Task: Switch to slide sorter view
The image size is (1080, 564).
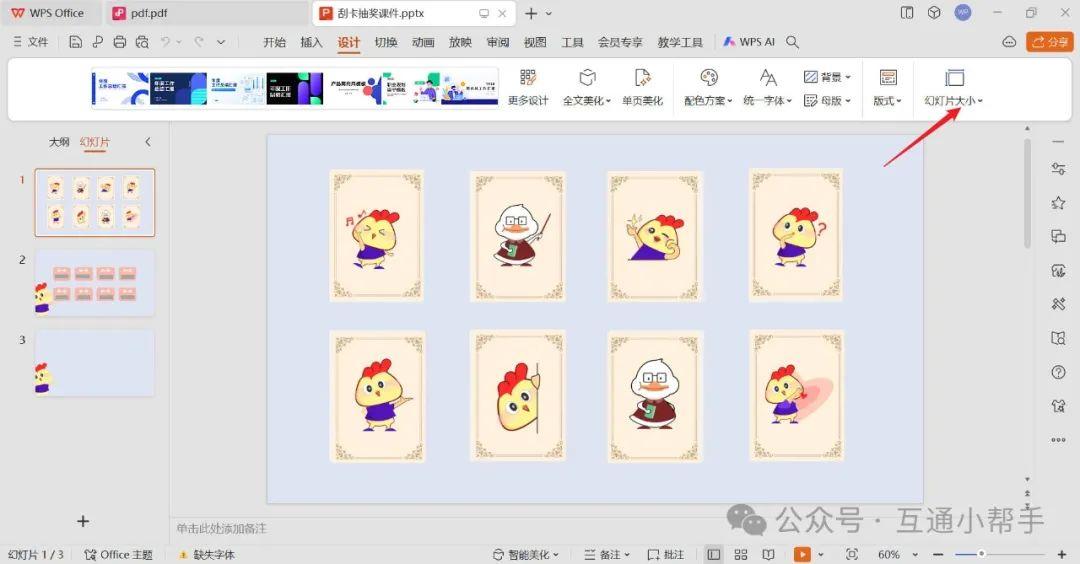Action: coord(741,554)
